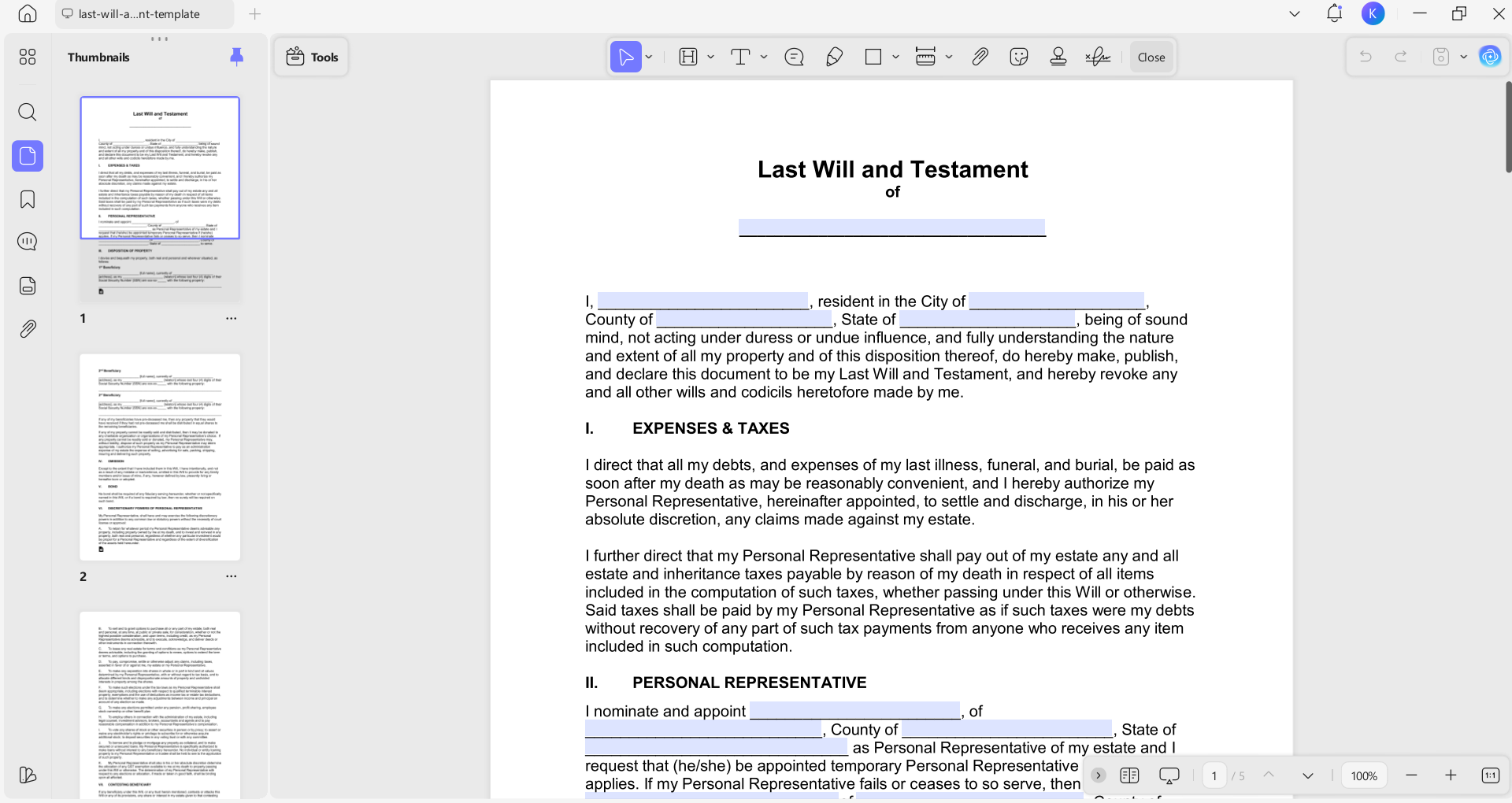Click the save icon

(x=1441, y=57)
